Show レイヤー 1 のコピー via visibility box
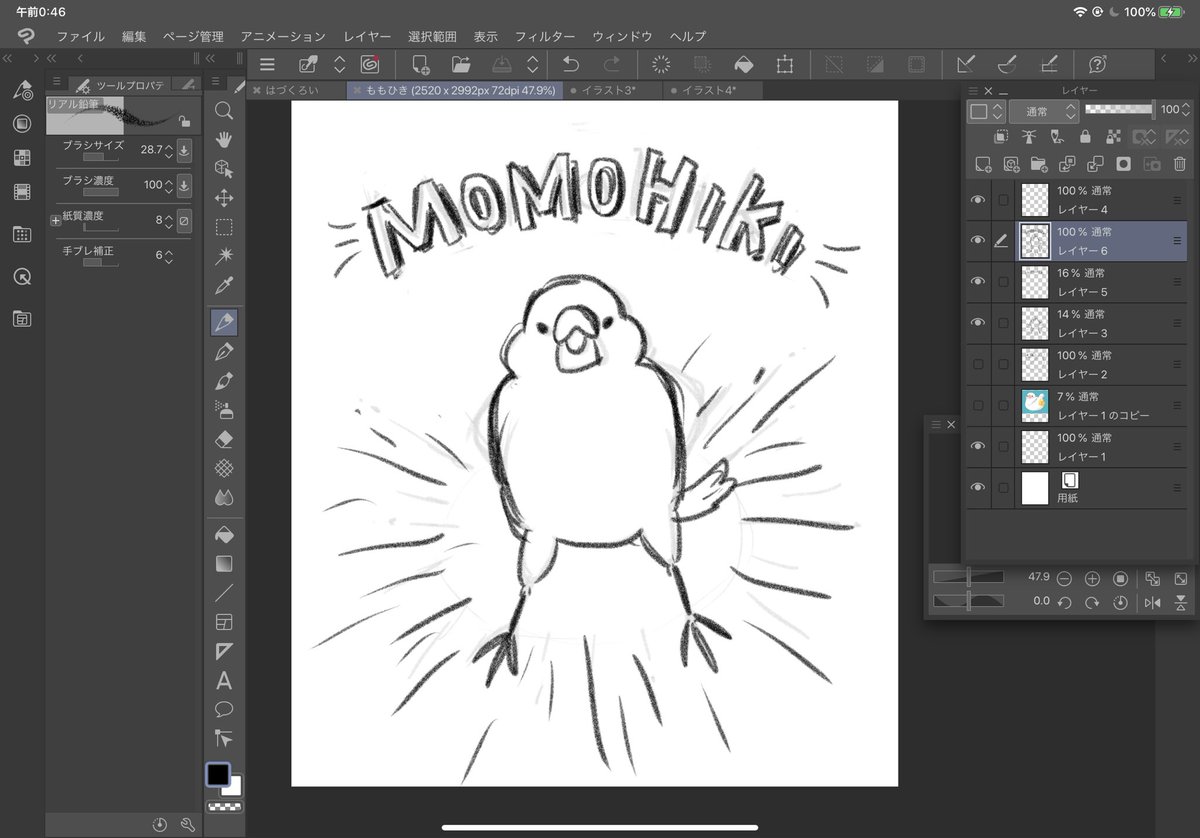 click(x=978, y=405)
